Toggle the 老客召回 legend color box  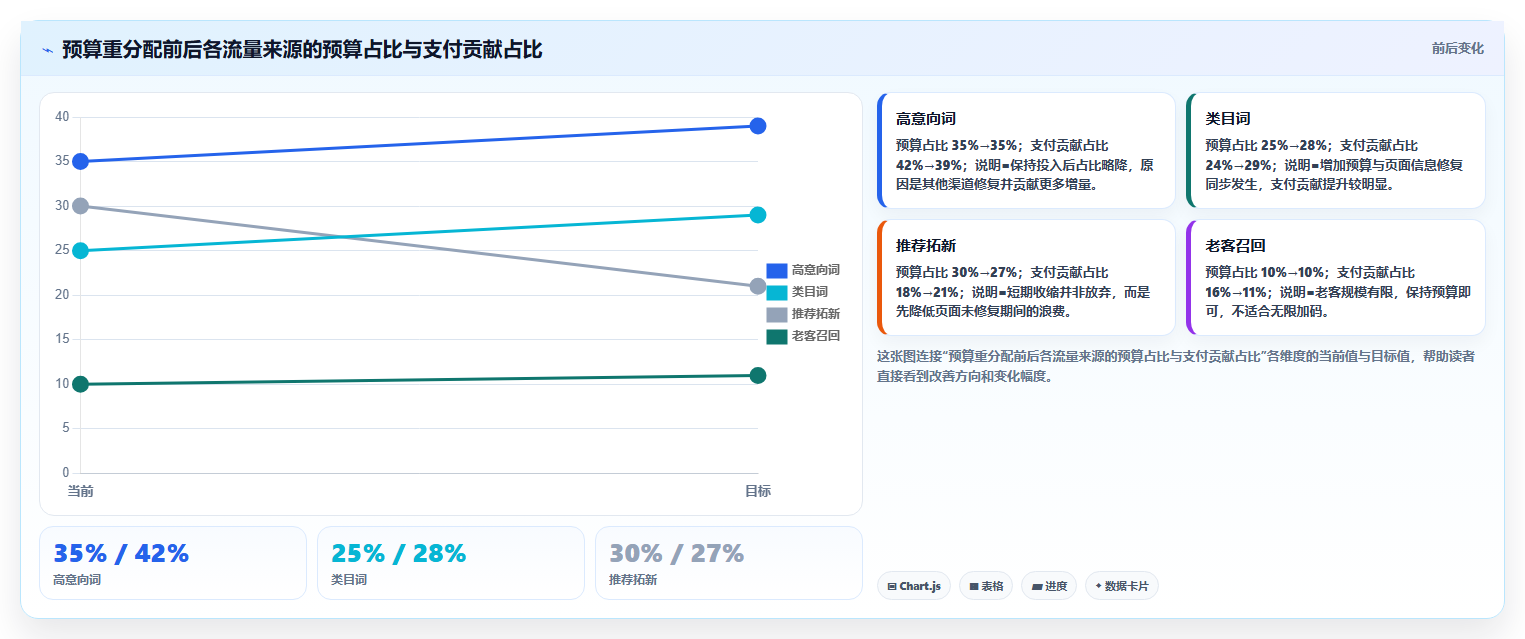[777, 336]
